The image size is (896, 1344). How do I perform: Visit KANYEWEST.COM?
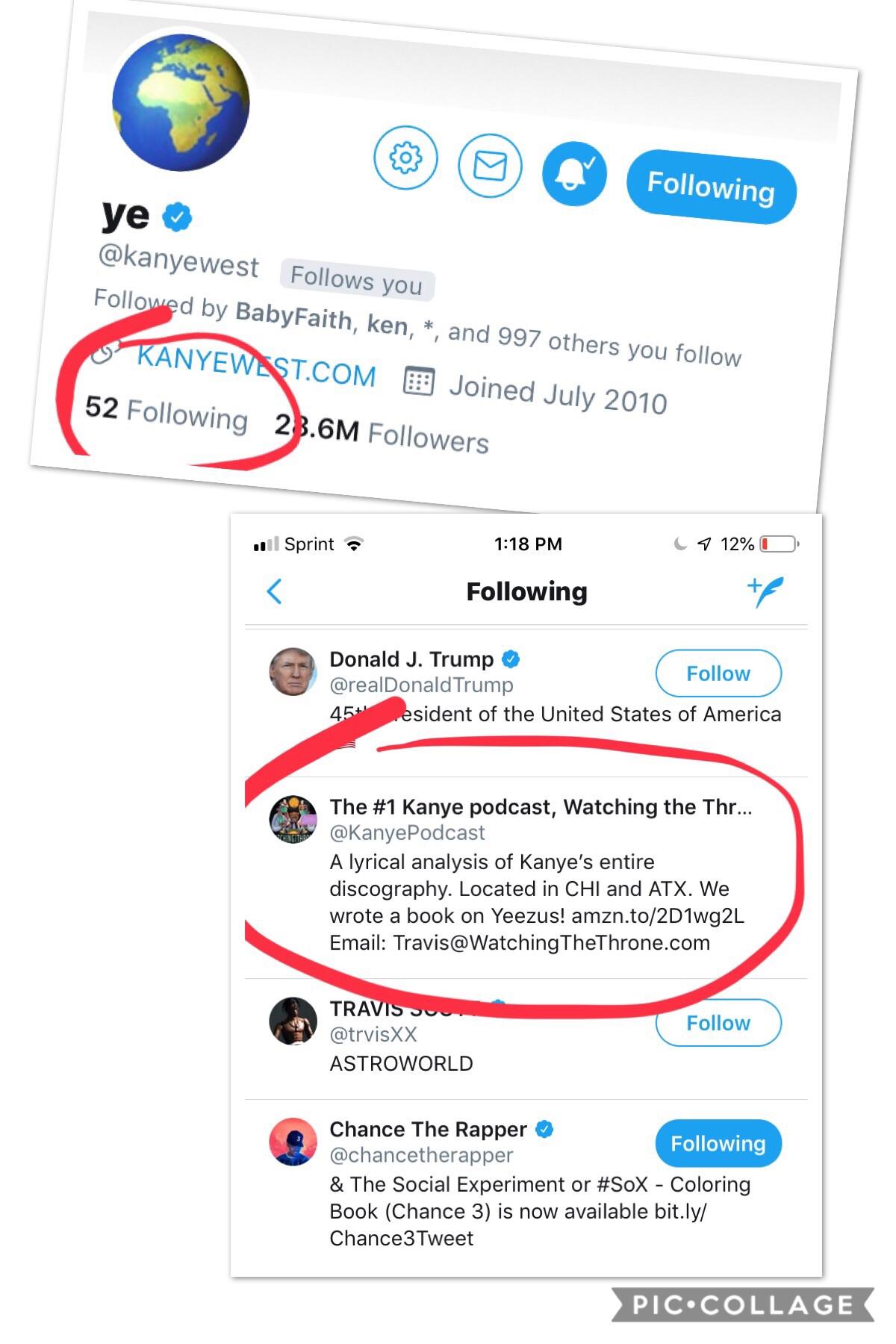tap(256, 367)
